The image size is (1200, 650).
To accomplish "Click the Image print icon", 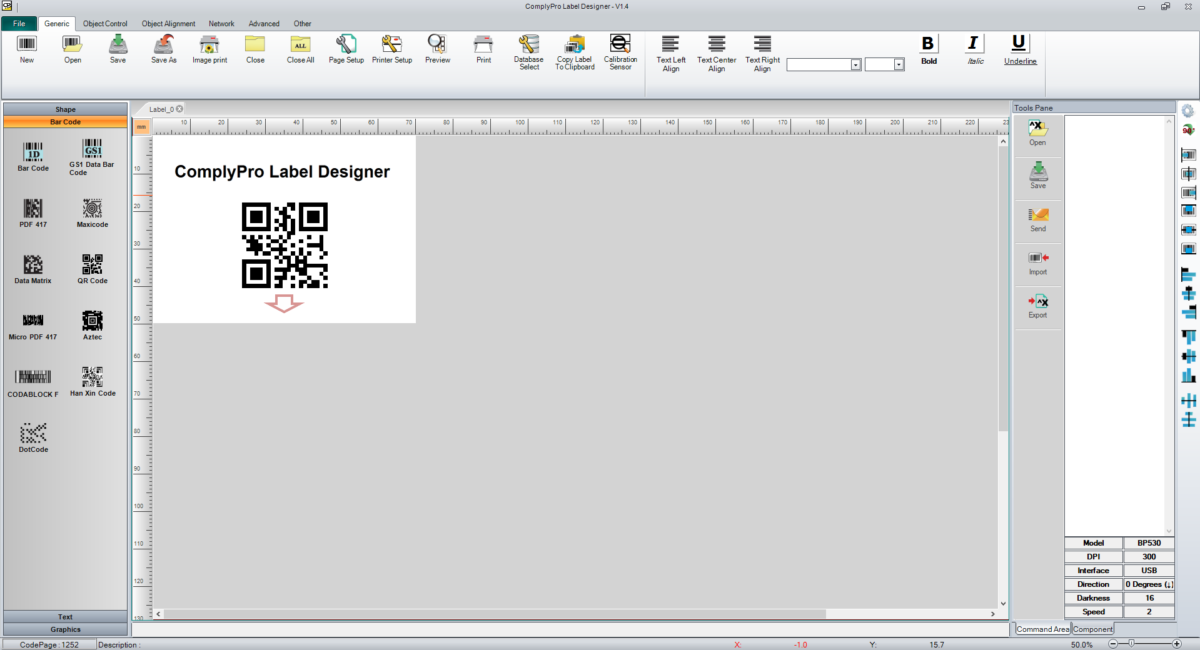I will (x=210, y=49).
